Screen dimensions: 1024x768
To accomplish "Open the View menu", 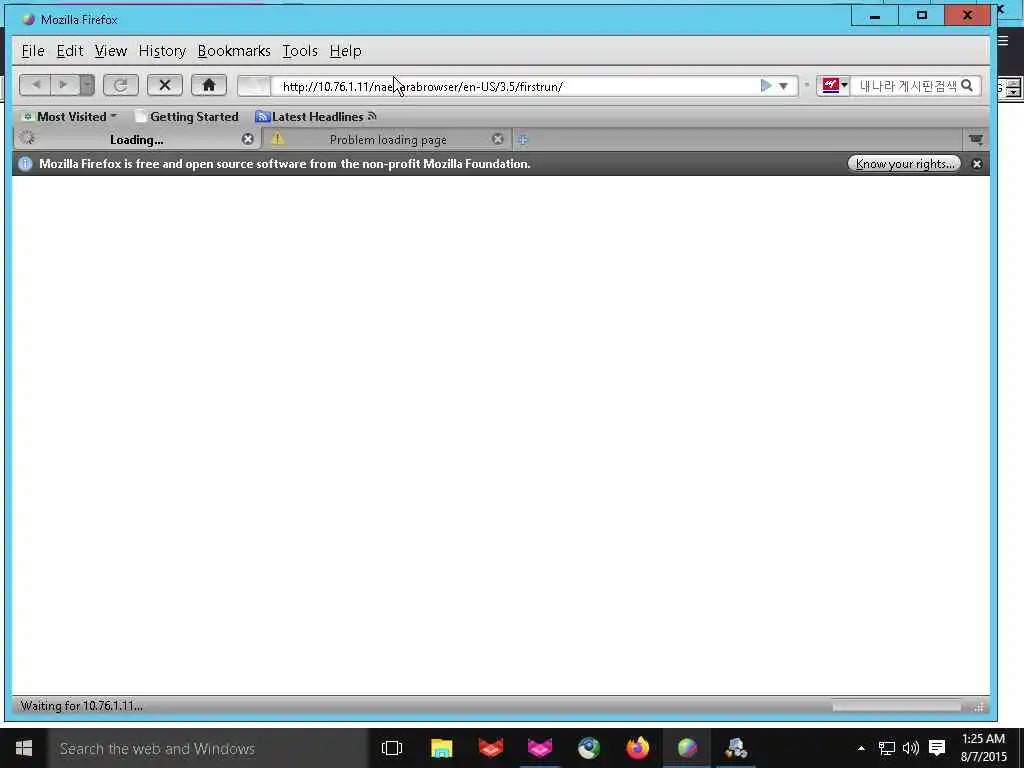I will pyautogui.click(x=110, y=51).
